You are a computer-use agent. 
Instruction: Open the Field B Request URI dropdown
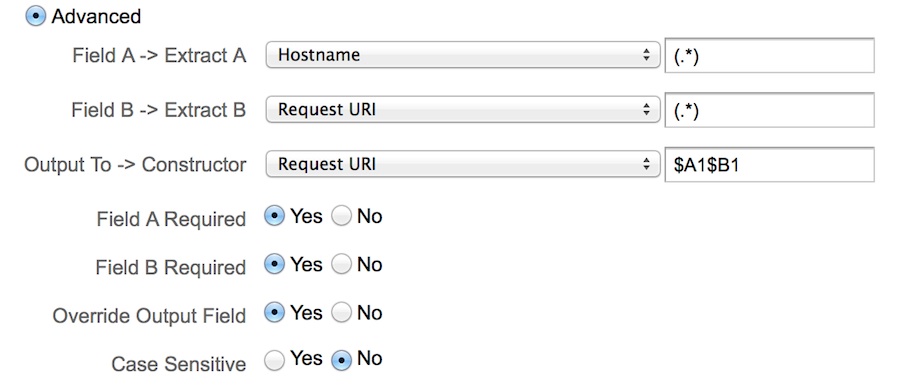[x=463, y=109]
